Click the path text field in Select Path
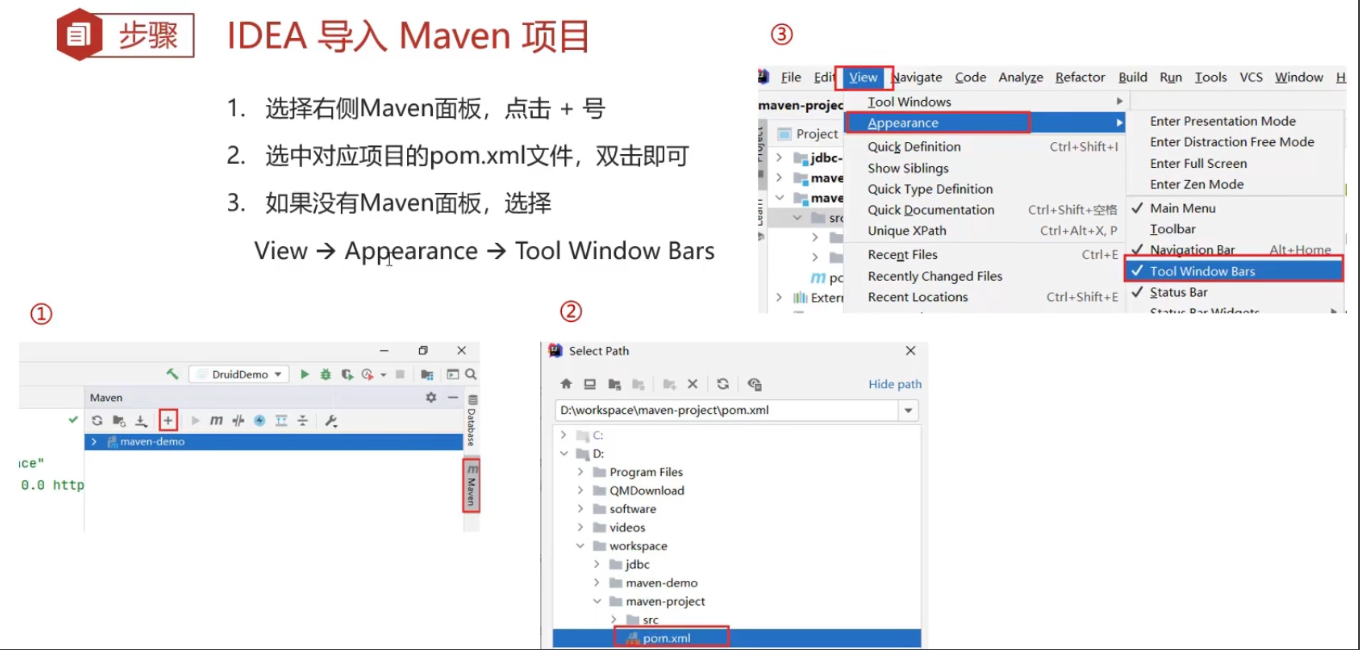Screen dimensions: 1360x650 (727, 410)
